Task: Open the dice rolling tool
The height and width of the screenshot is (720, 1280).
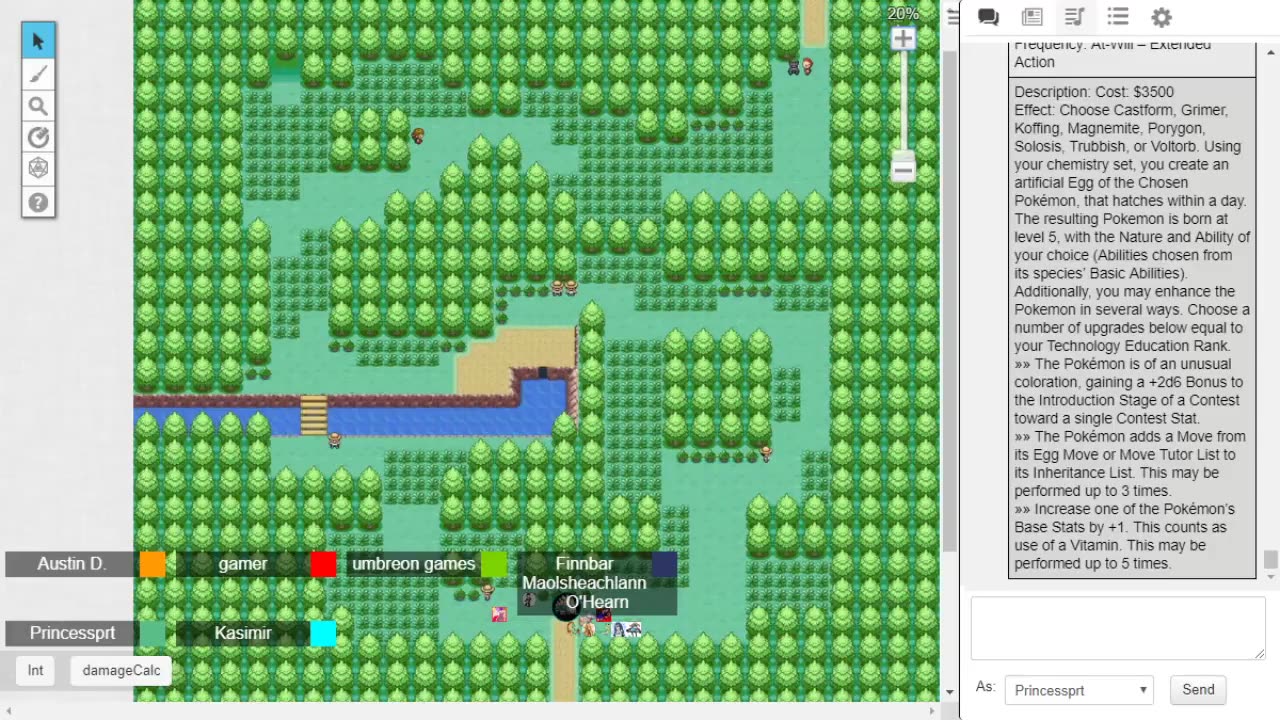Action: 38,170
